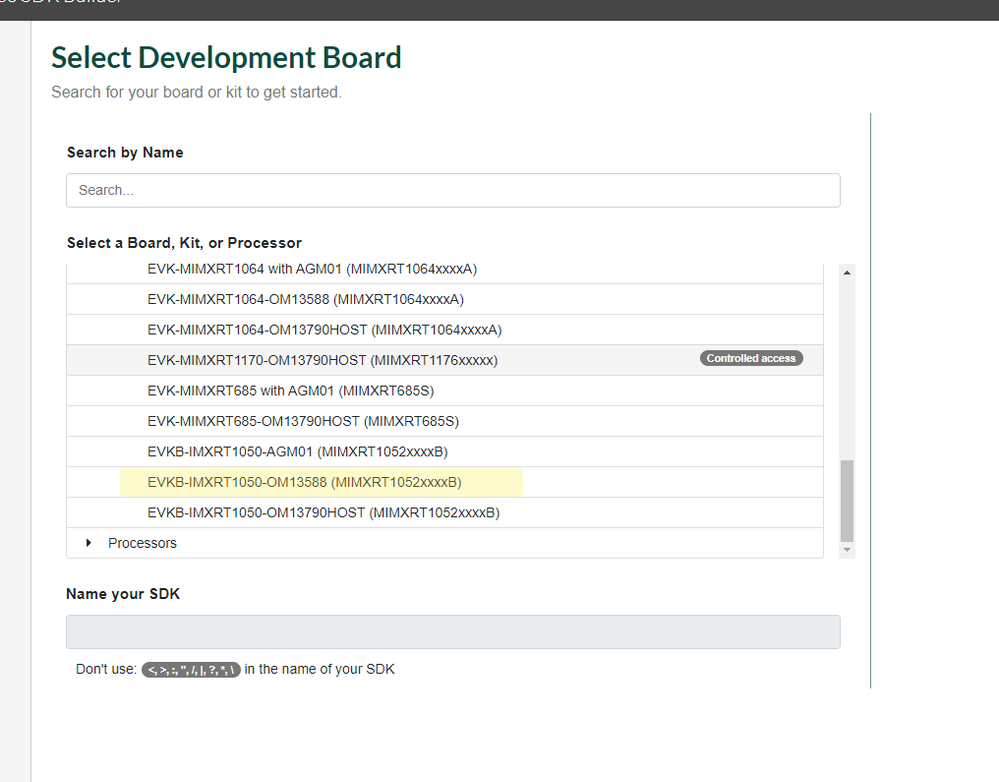Screen dimensions: 999x782
Task: Select EVK-MIMXRT1170-OM13790HOST board
Action: point(322,360)
